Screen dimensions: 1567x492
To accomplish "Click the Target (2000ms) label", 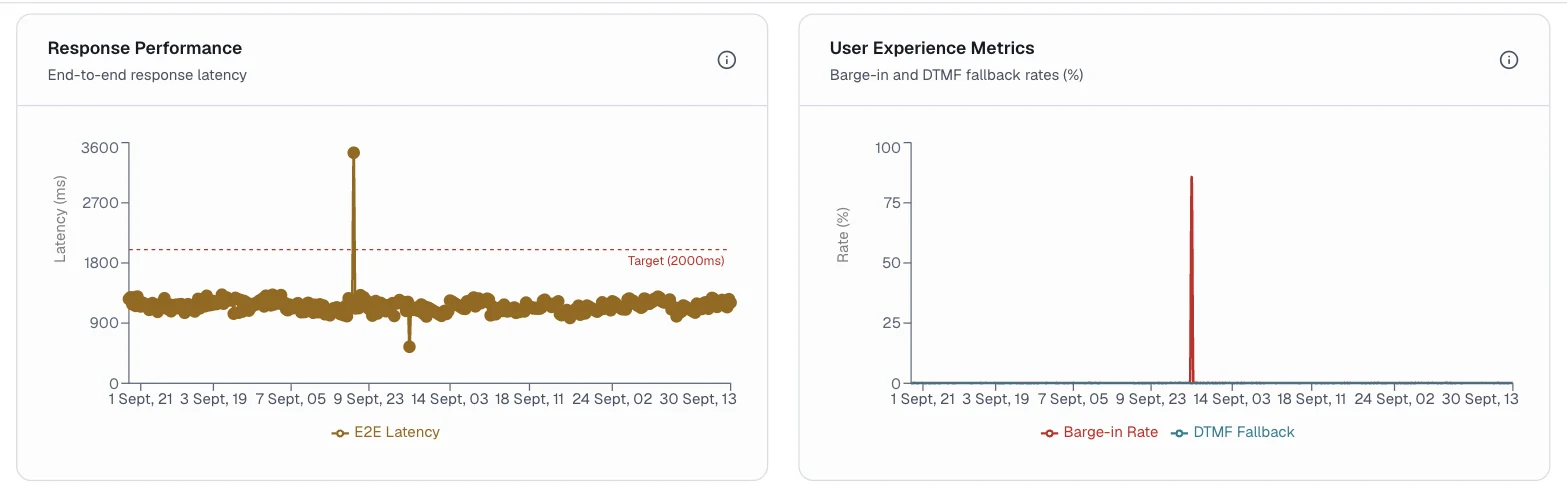I will pos(676,261).
